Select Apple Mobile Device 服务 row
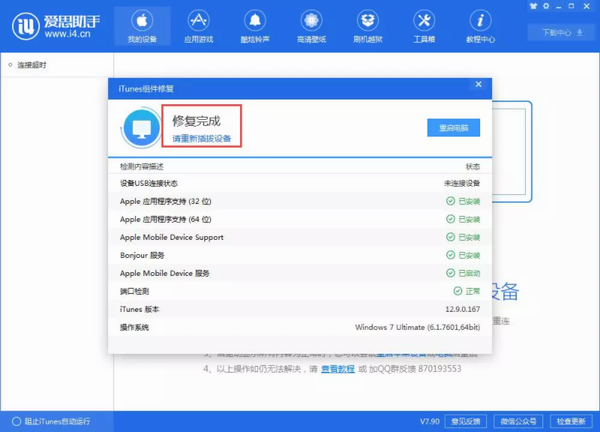This screenshot has width=600, height=432. [300, 273]
